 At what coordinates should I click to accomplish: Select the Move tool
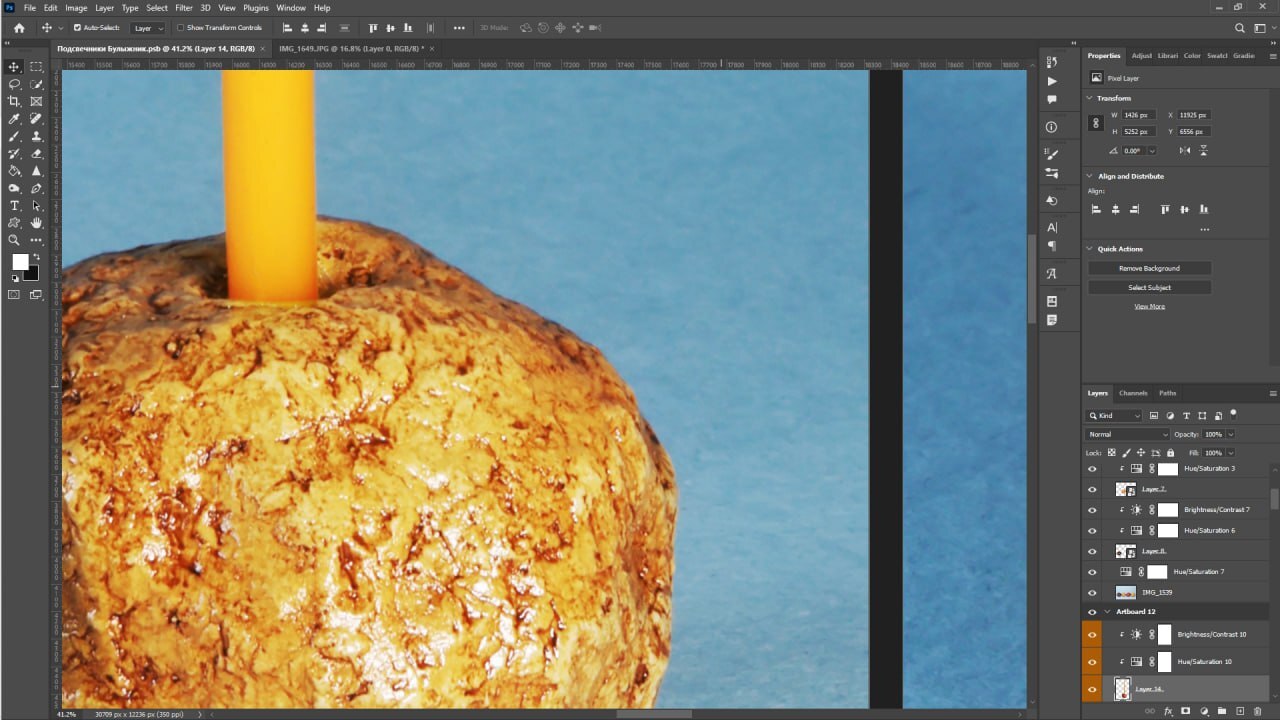coord(14,67)
